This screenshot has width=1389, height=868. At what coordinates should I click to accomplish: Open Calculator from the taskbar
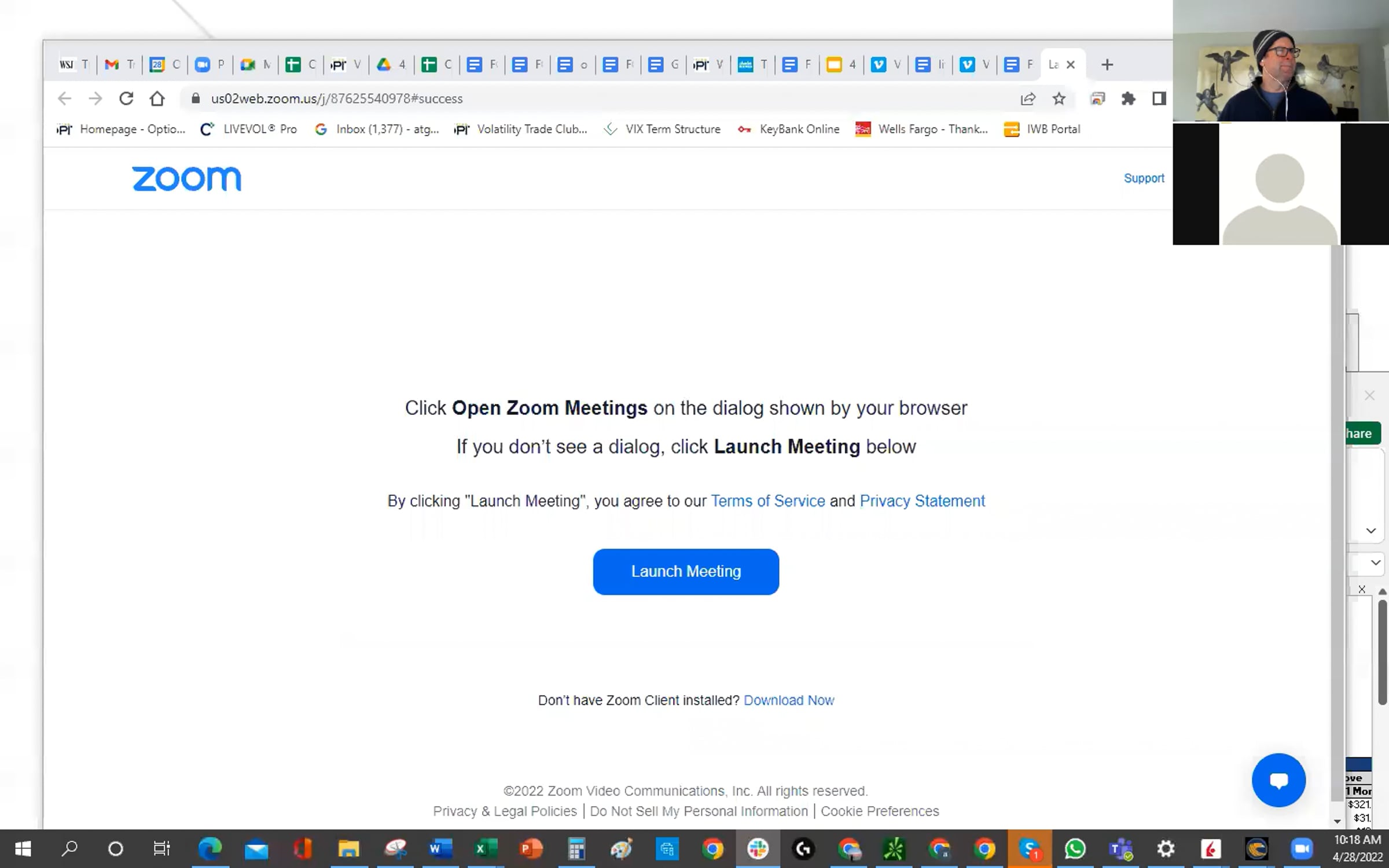coord(576,849)
